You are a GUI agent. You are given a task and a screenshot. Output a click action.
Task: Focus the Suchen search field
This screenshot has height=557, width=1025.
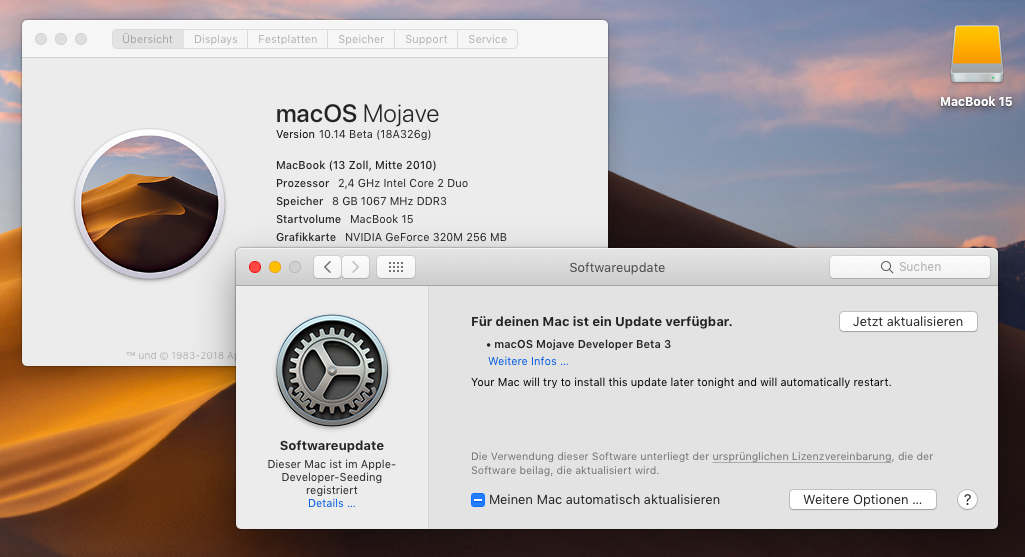pyautogui.click(x=910, y=267)
